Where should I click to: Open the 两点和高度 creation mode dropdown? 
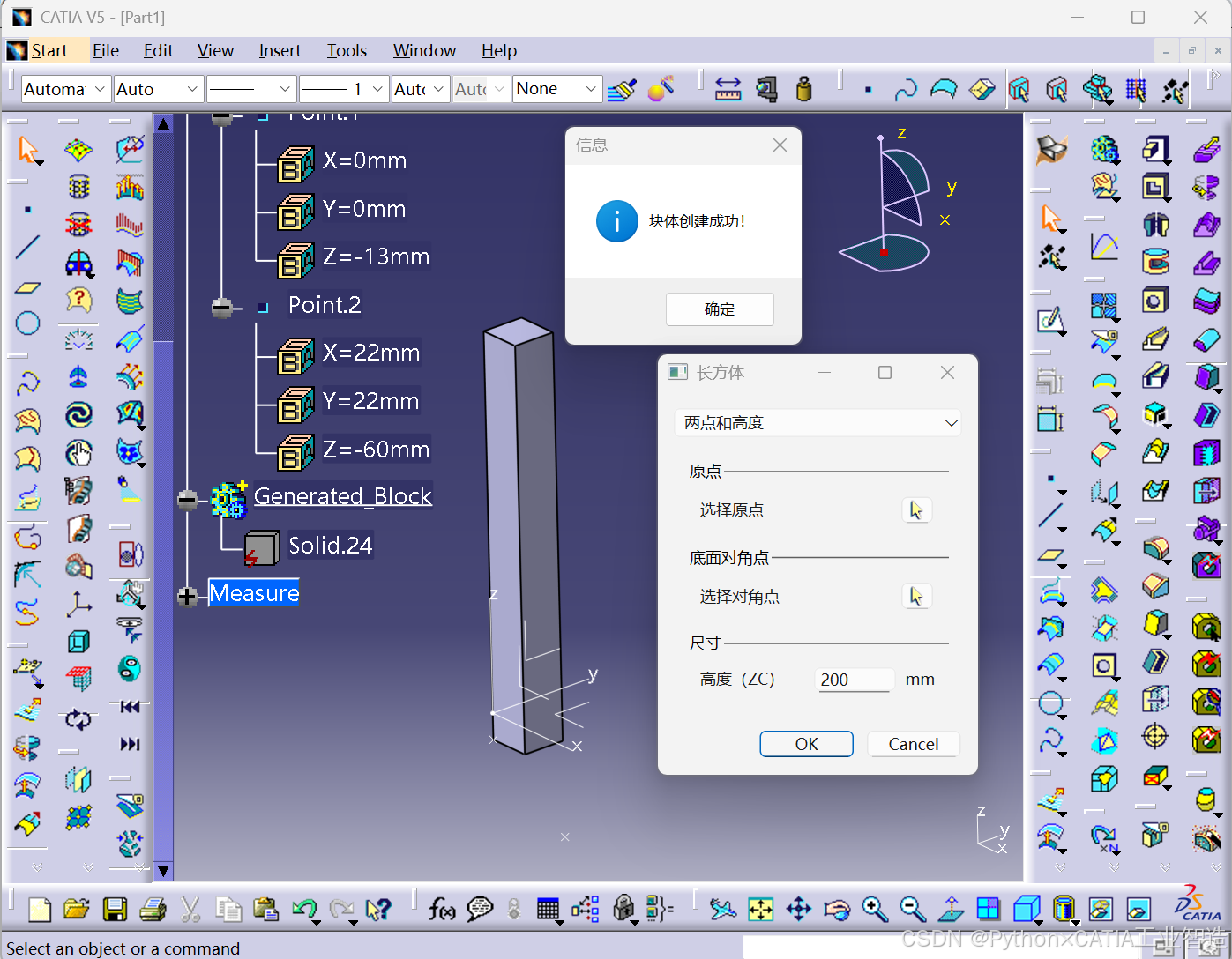818,423
